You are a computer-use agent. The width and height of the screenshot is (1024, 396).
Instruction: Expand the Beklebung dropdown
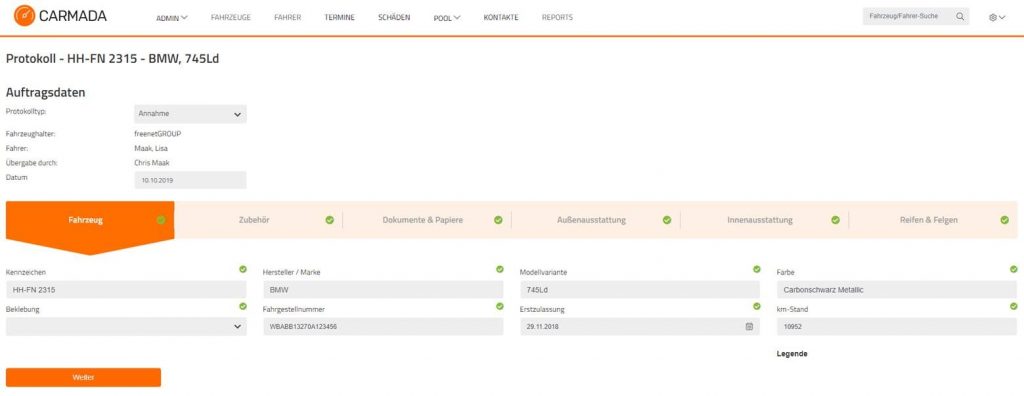126,327
